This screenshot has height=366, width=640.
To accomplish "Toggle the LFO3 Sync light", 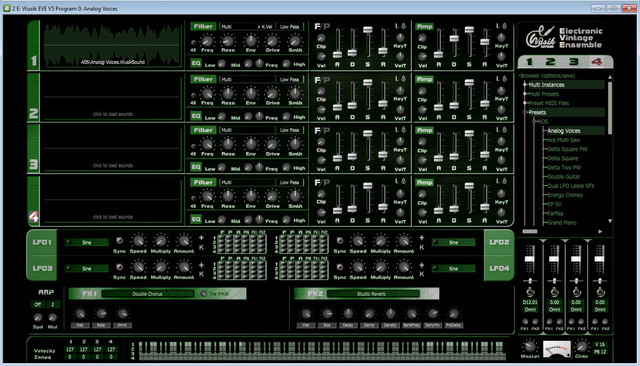I will (119, 267).
